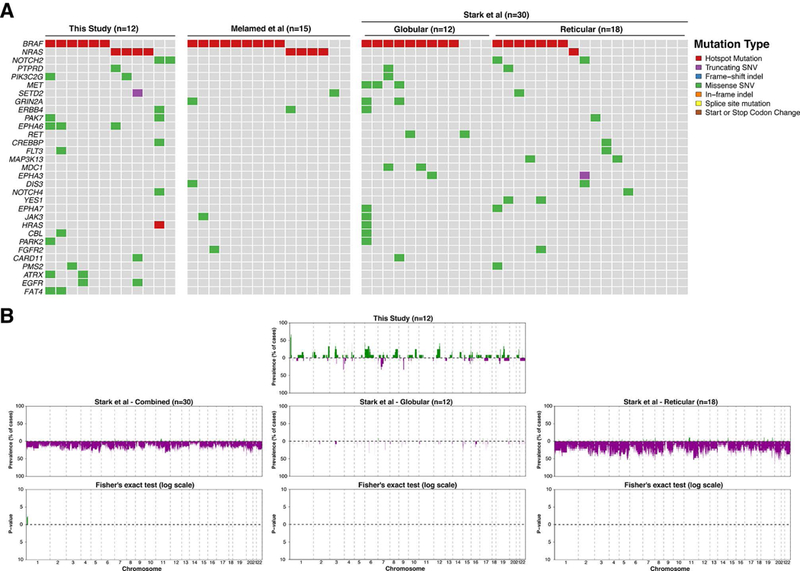This screenshot has height=571, width=800.
Task: Click the MDC1 gene row label
Action: (33, 167)
